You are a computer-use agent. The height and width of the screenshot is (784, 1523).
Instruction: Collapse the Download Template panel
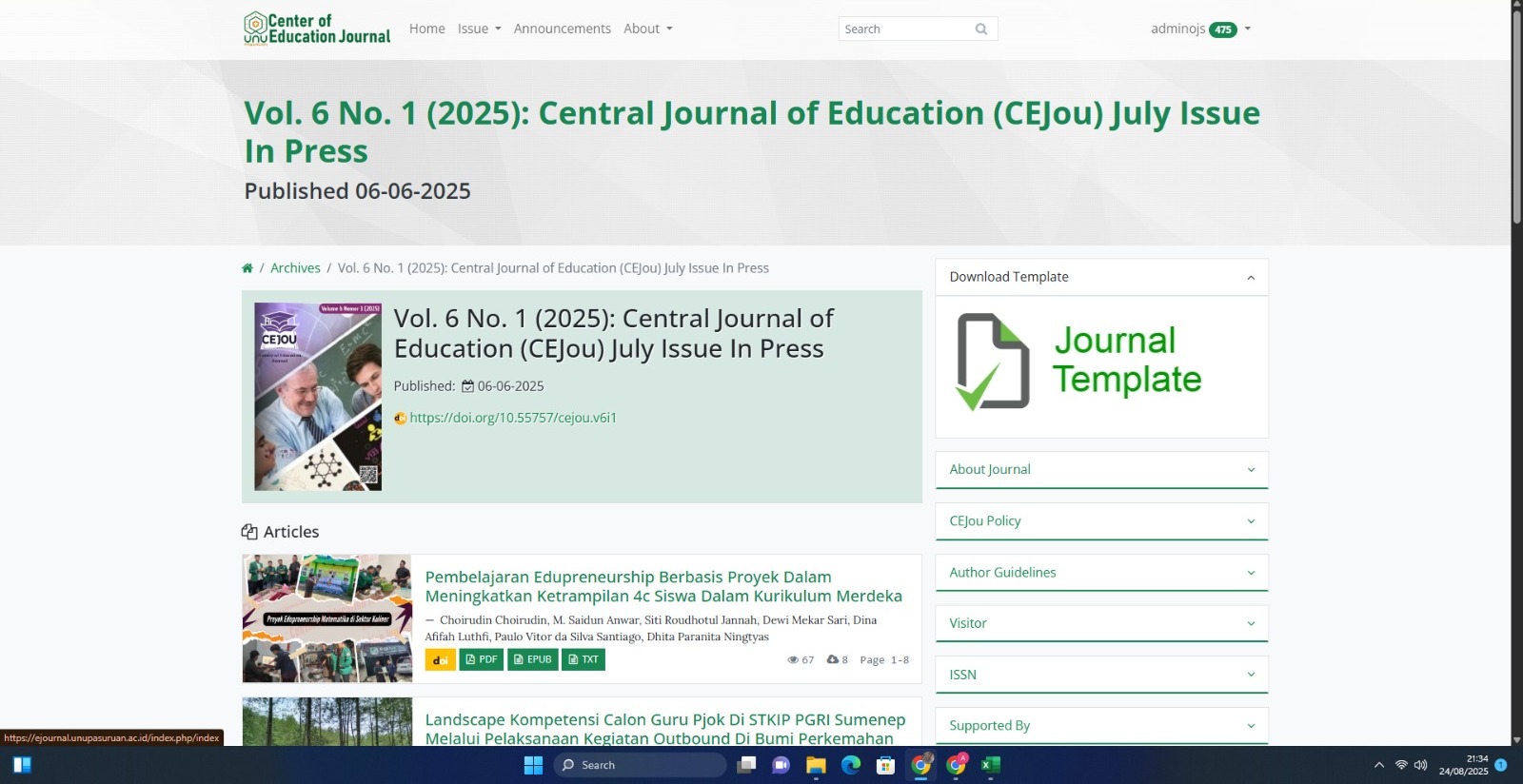click(1101, 277)
